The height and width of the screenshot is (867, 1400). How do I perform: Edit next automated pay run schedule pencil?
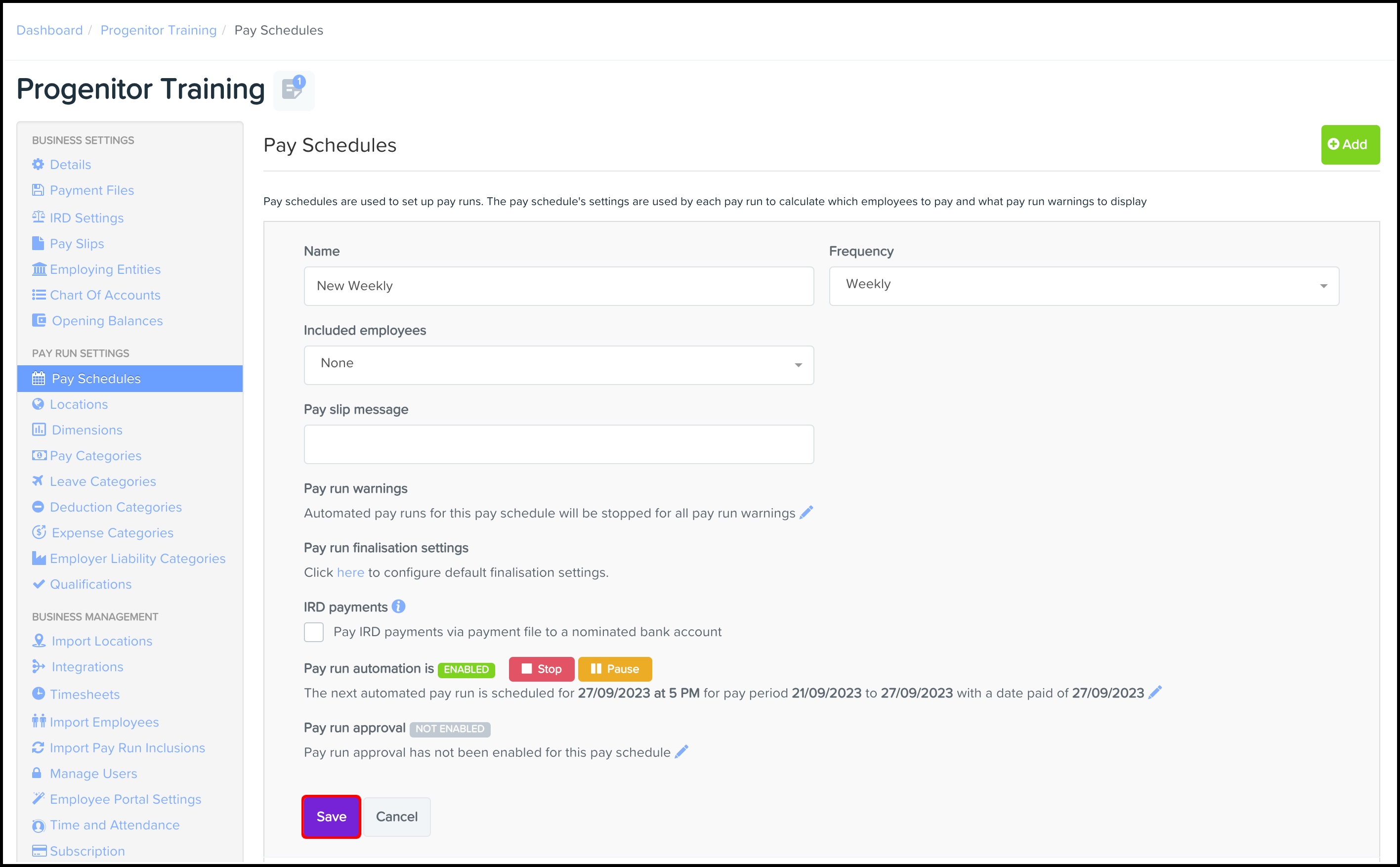tap(1155, 692)
